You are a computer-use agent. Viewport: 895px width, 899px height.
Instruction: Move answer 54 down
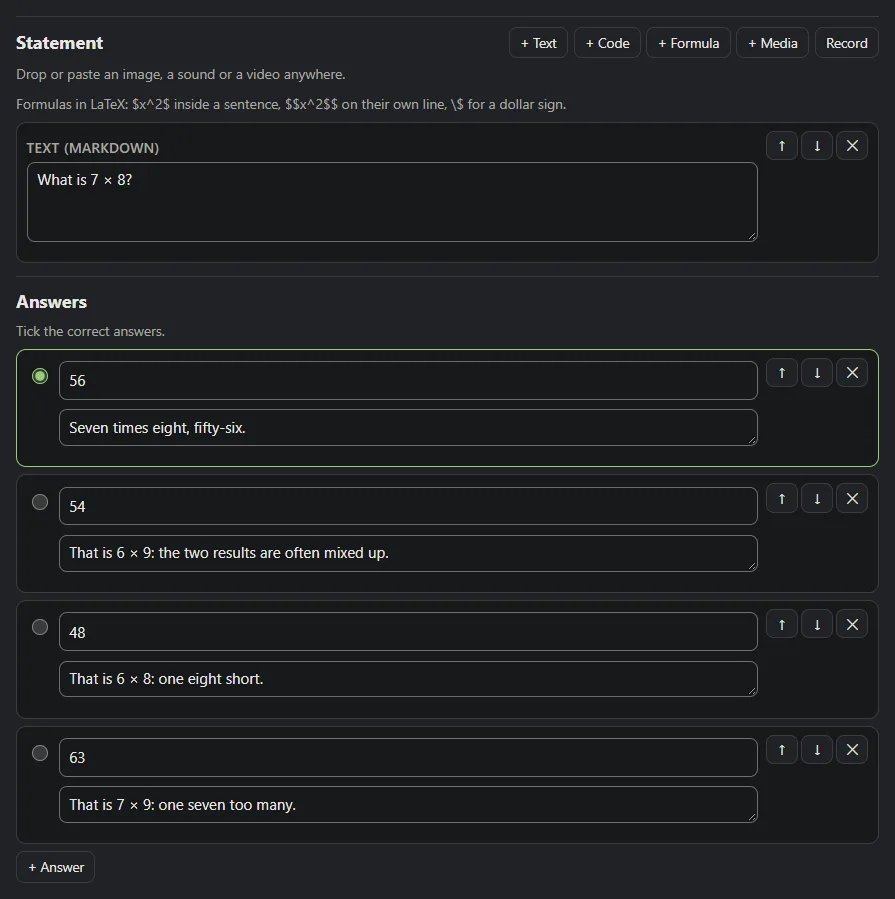click(x=817, y=499)
